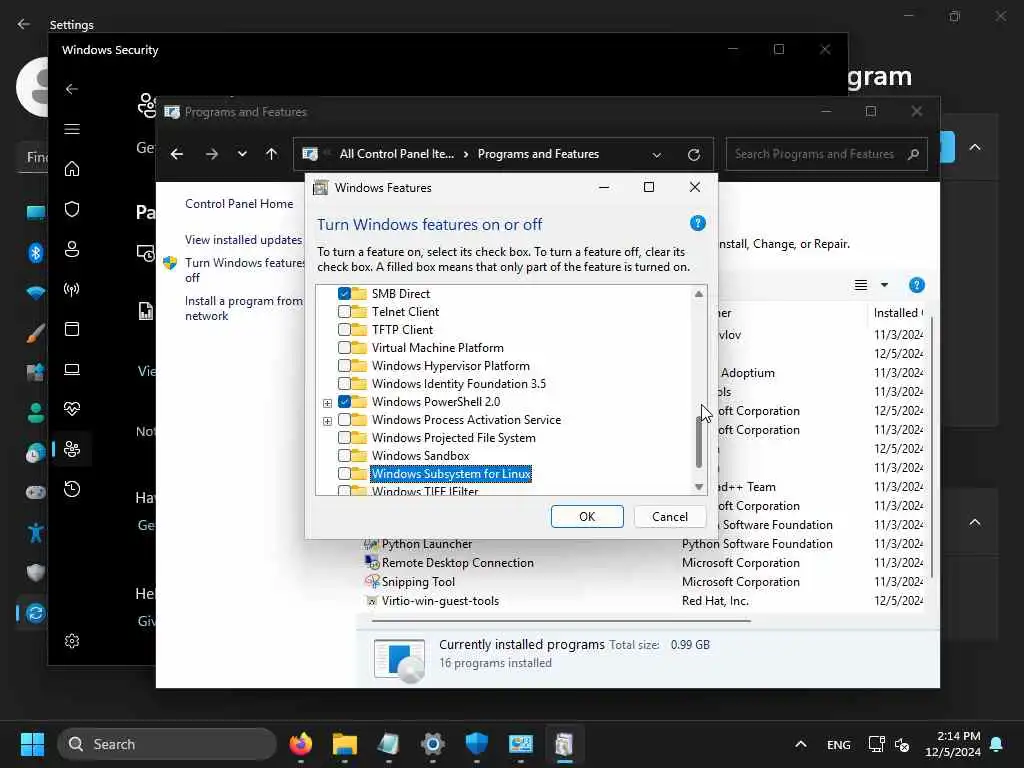Check Windows Projected File System box
This screenshot has width=1024, height=768.
click(344, 438)
